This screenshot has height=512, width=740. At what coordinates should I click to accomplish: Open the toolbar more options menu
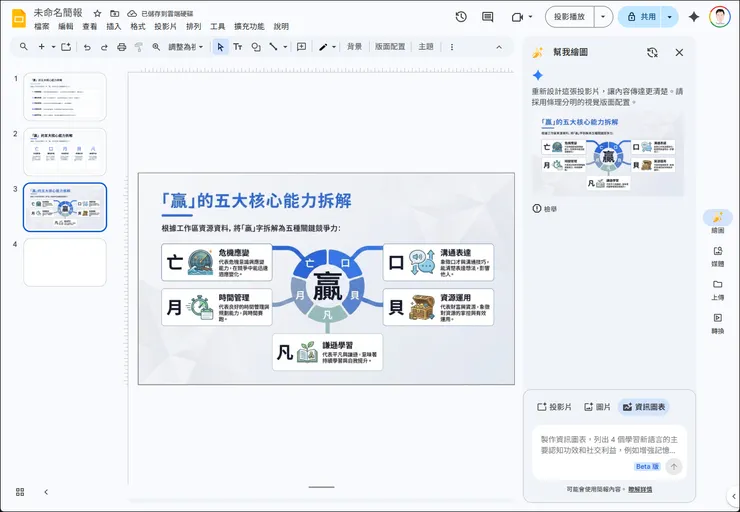[x=452, y=47]
